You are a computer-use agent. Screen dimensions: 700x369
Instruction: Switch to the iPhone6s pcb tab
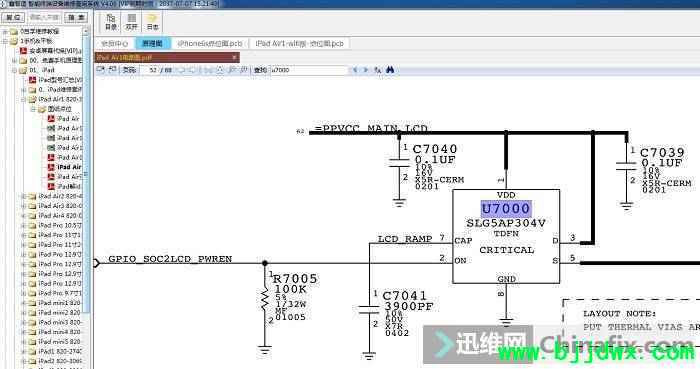210,43
